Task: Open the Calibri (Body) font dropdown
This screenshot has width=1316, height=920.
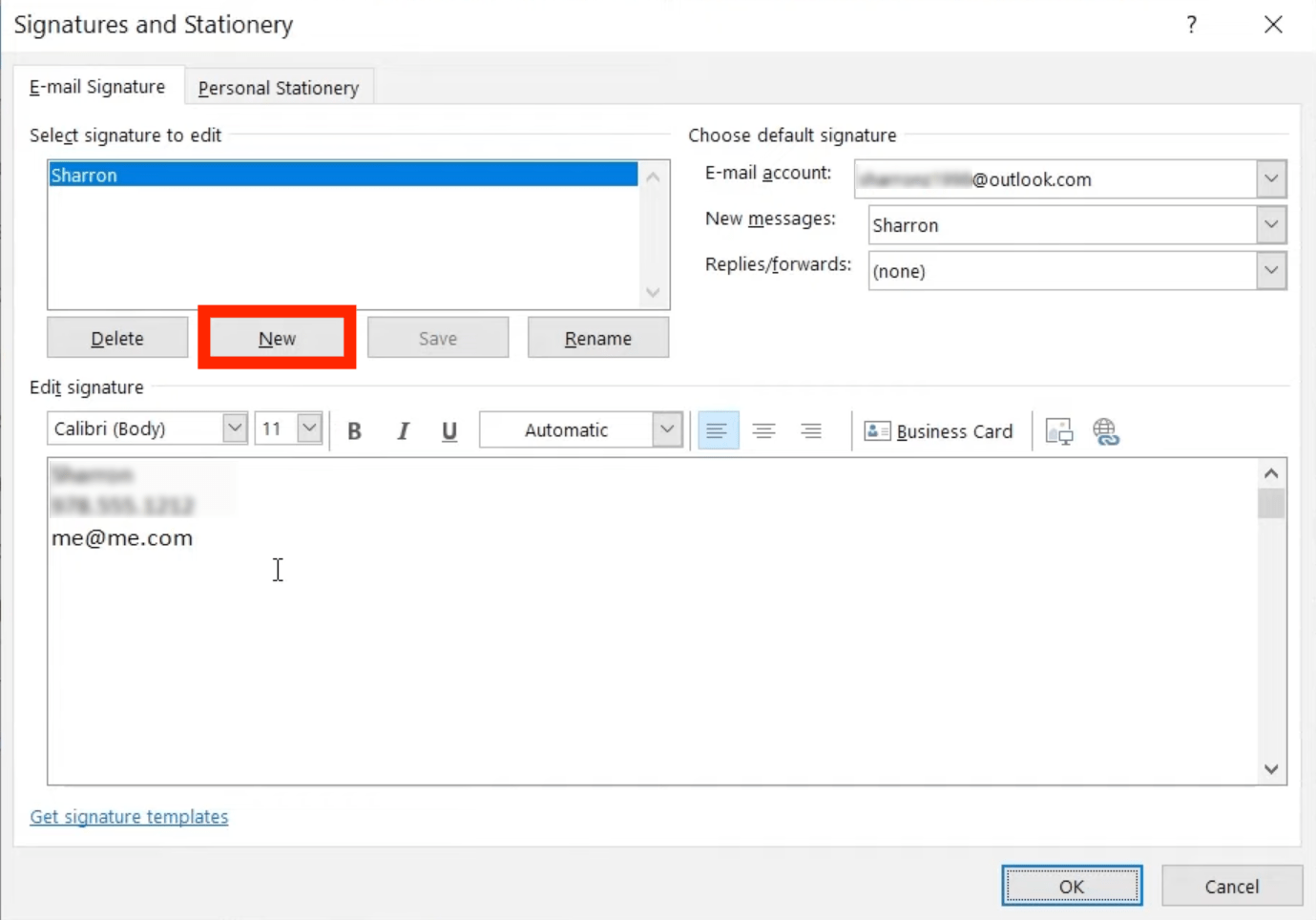Action: pyautogui.click(x=235, y=428)
